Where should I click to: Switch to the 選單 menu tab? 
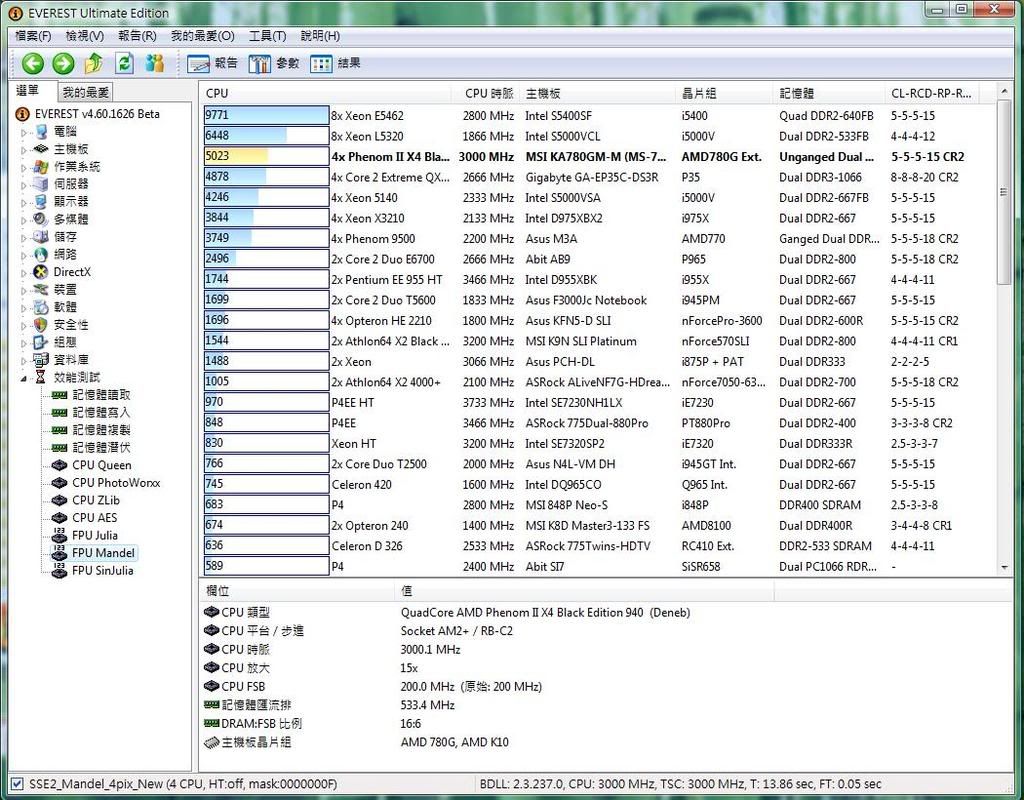[28, 91]
